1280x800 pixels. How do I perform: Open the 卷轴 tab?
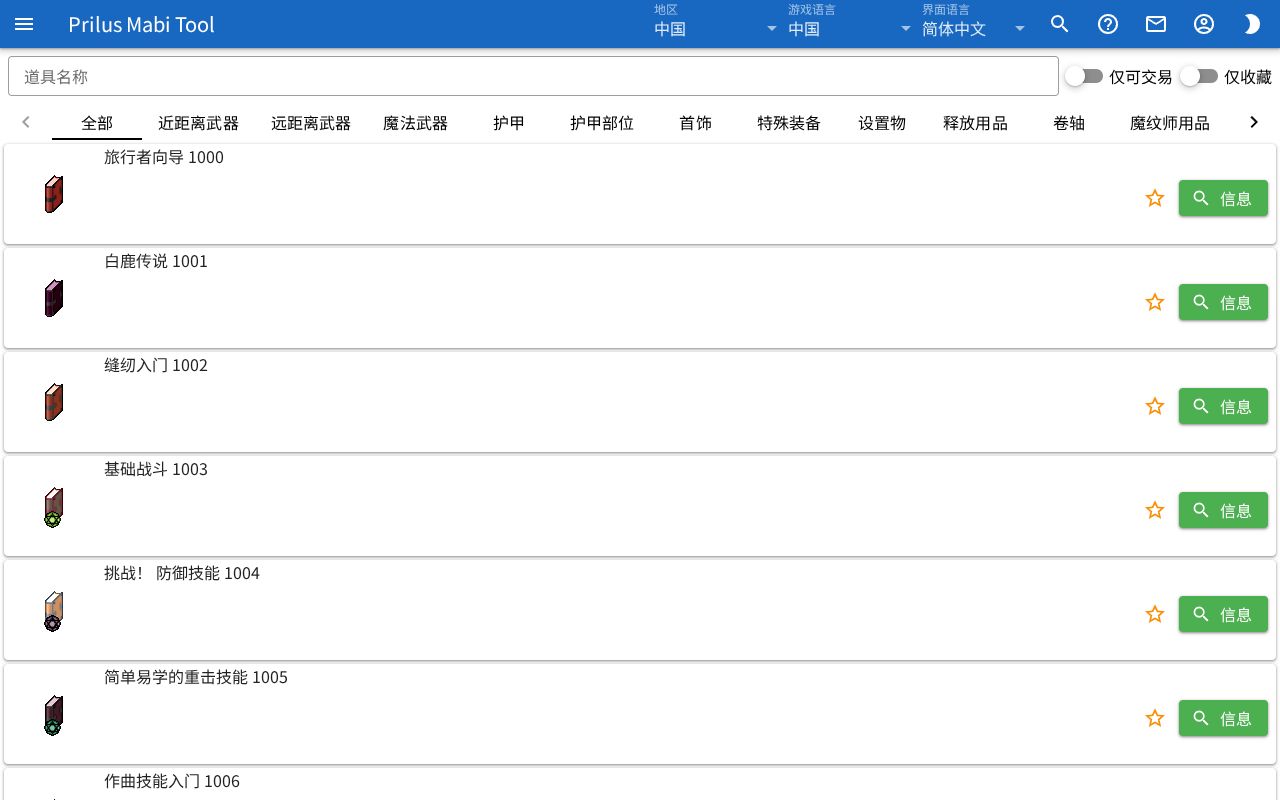[x=1069, y=123]
